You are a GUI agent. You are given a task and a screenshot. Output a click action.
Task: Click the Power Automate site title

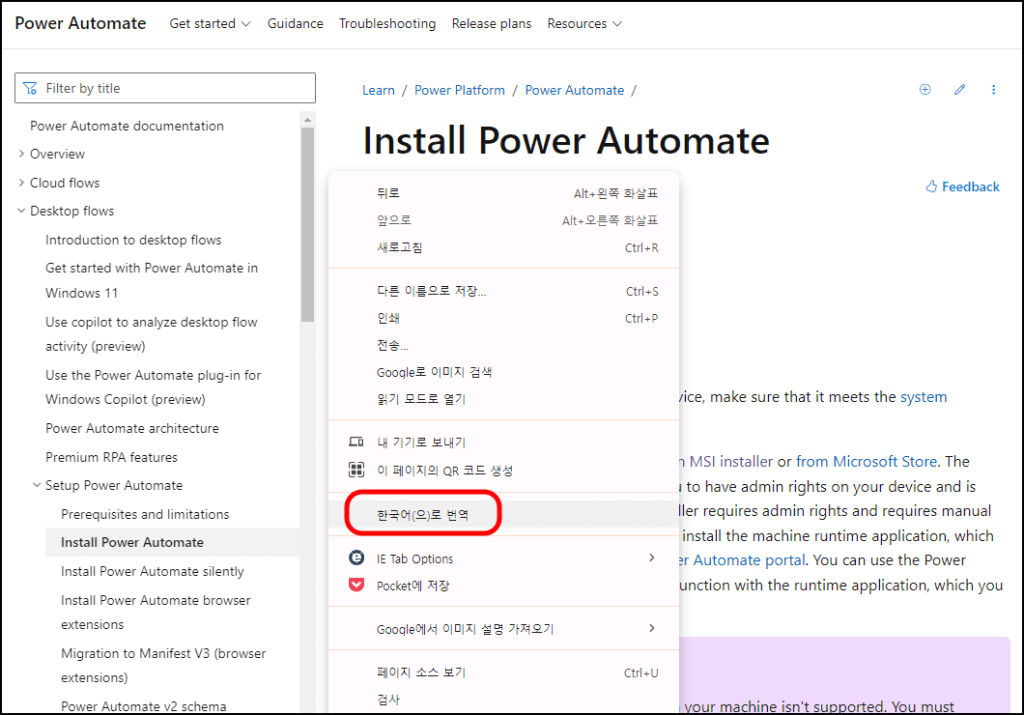pos(80,23)
